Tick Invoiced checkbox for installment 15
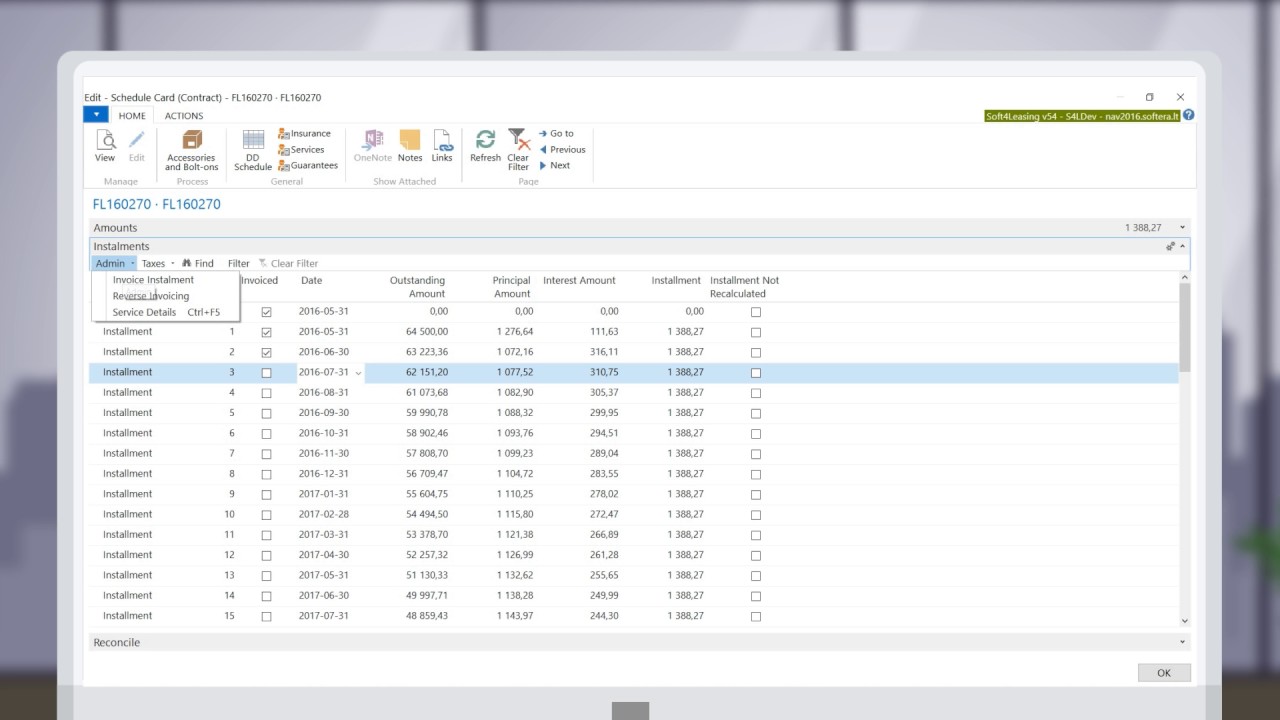1280x720 pixels. (266, 616)
